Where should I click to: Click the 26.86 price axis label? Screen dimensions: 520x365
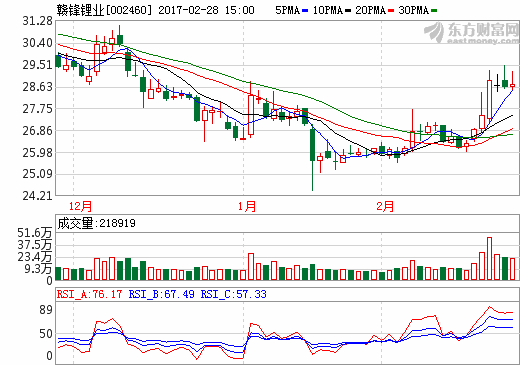click(38, 131)
